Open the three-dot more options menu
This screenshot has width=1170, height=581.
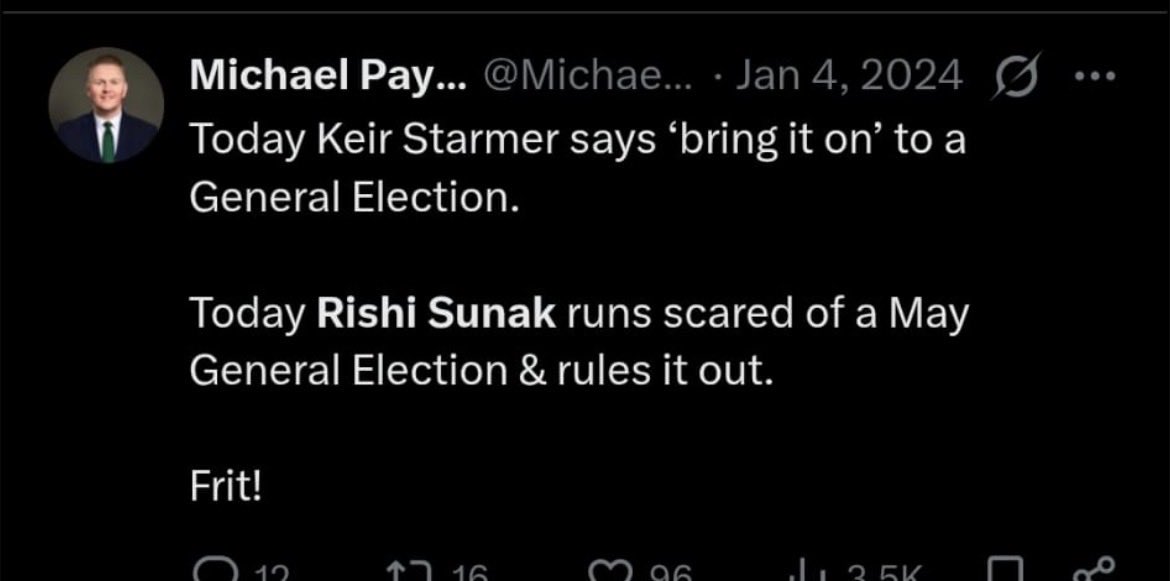[1094, 75]
